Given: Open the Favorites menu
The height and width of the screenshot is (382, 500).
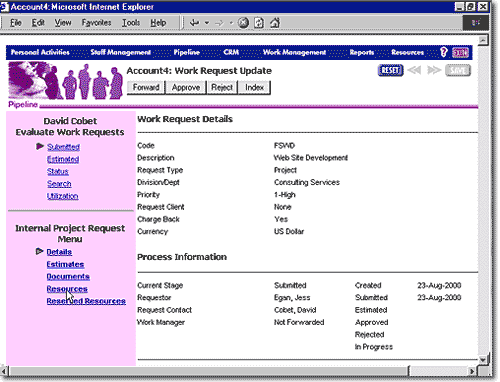Looking at the screenshot, I should point(96,23).
